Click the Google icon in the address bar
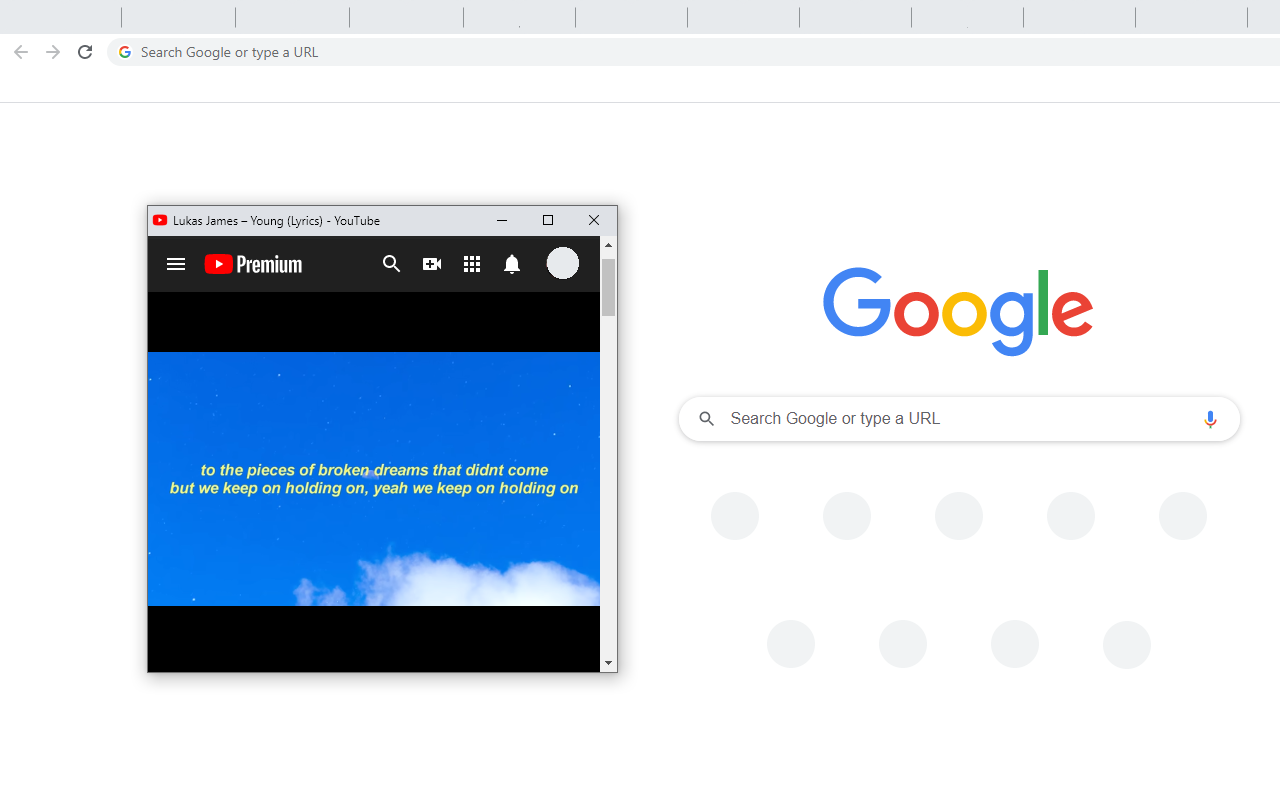The height and width of the screenshot is (800, 1280). (125, 52)
